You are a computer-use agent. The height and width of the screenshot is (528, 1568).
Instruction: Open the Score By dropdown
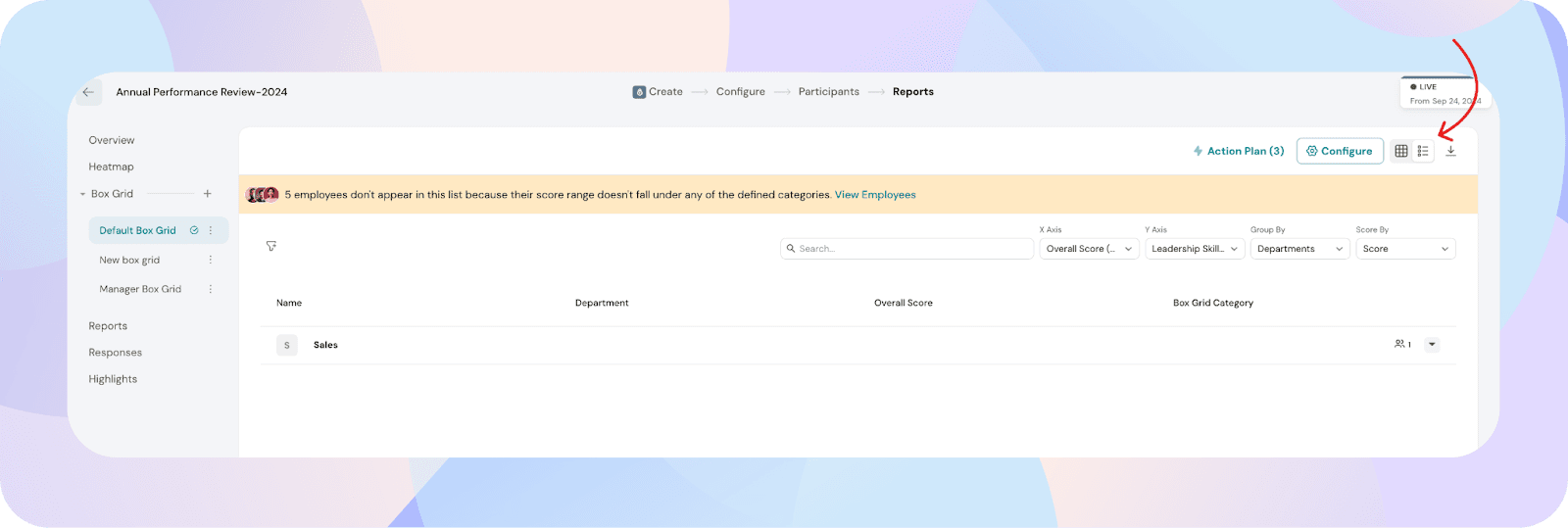[1404, 249]
